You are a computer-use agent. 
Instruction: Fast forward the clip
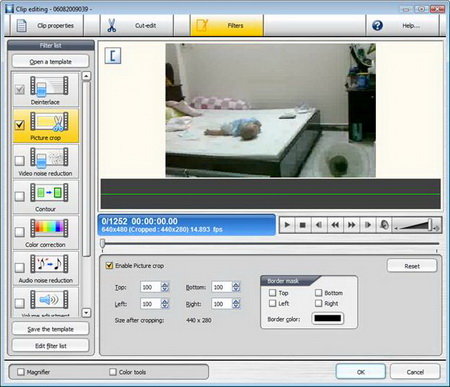pyautogui.click(x=351, y=225)
